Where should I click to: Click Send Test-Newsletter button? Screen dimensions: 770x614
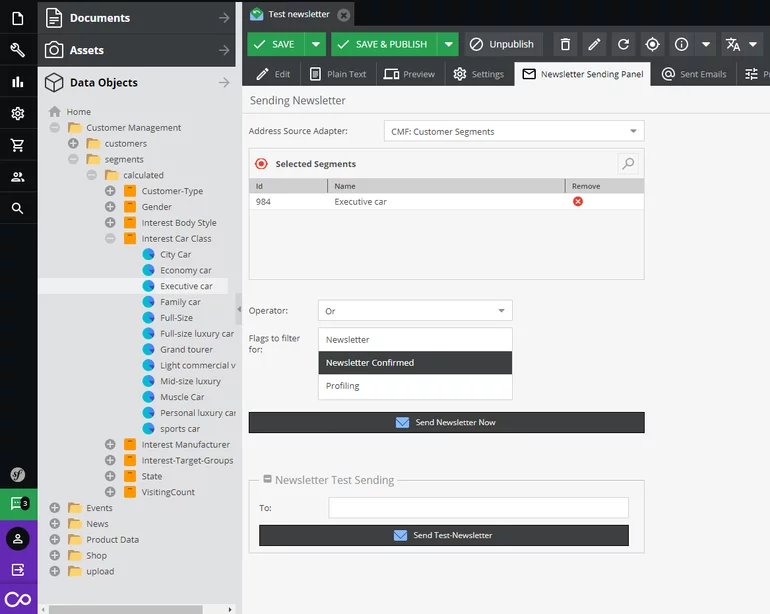tap(444, 535)
